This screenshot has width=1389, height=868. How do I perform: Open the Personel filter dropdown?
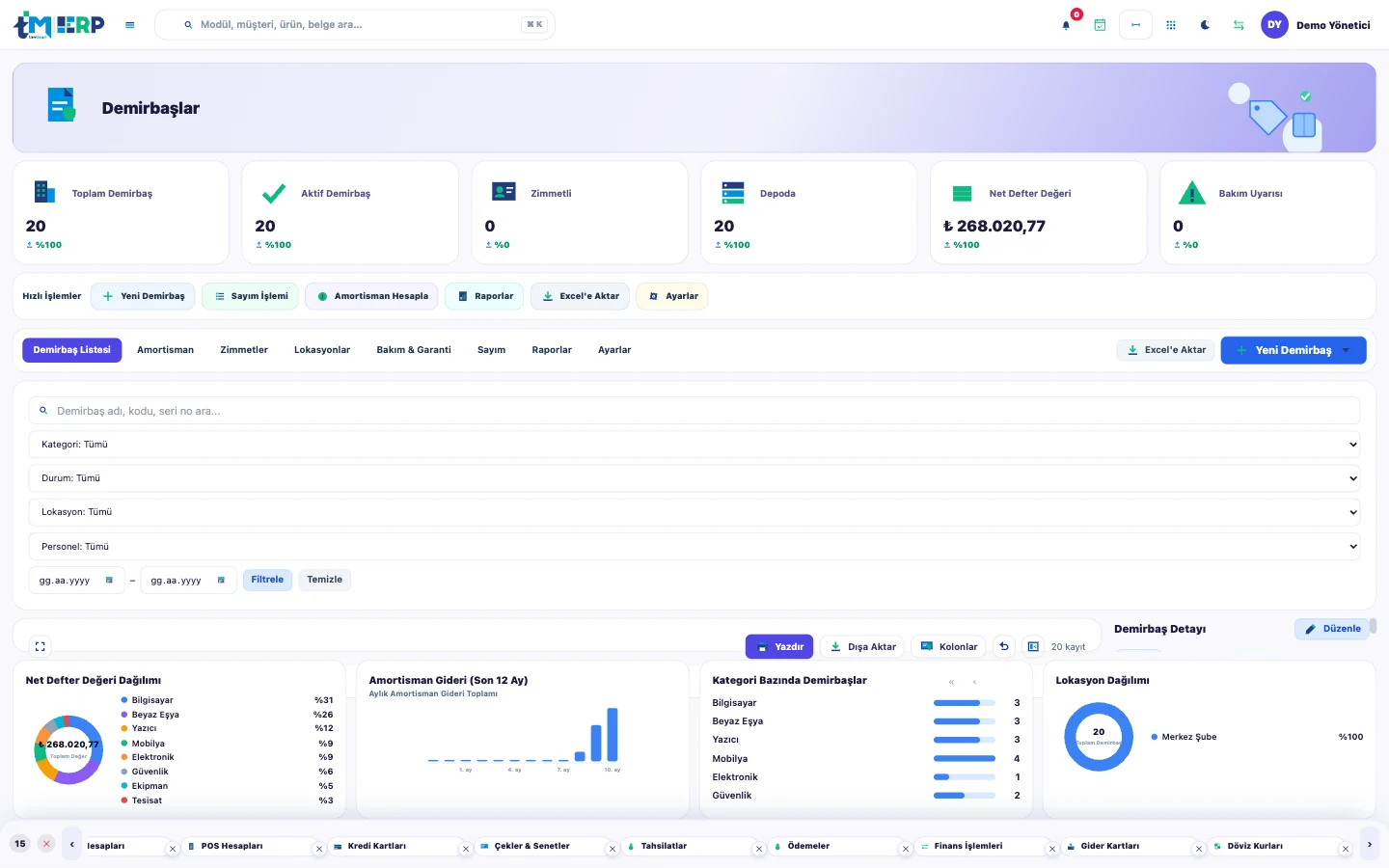click(x=694, y=547)
